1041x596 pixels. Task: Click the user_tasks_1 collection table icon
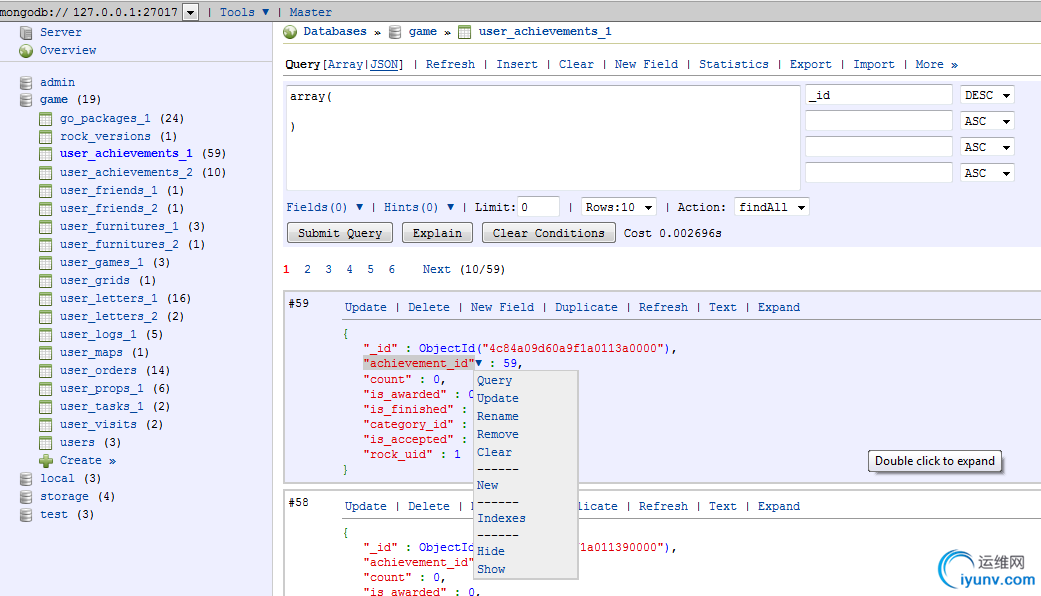click(x=45, y=406)
